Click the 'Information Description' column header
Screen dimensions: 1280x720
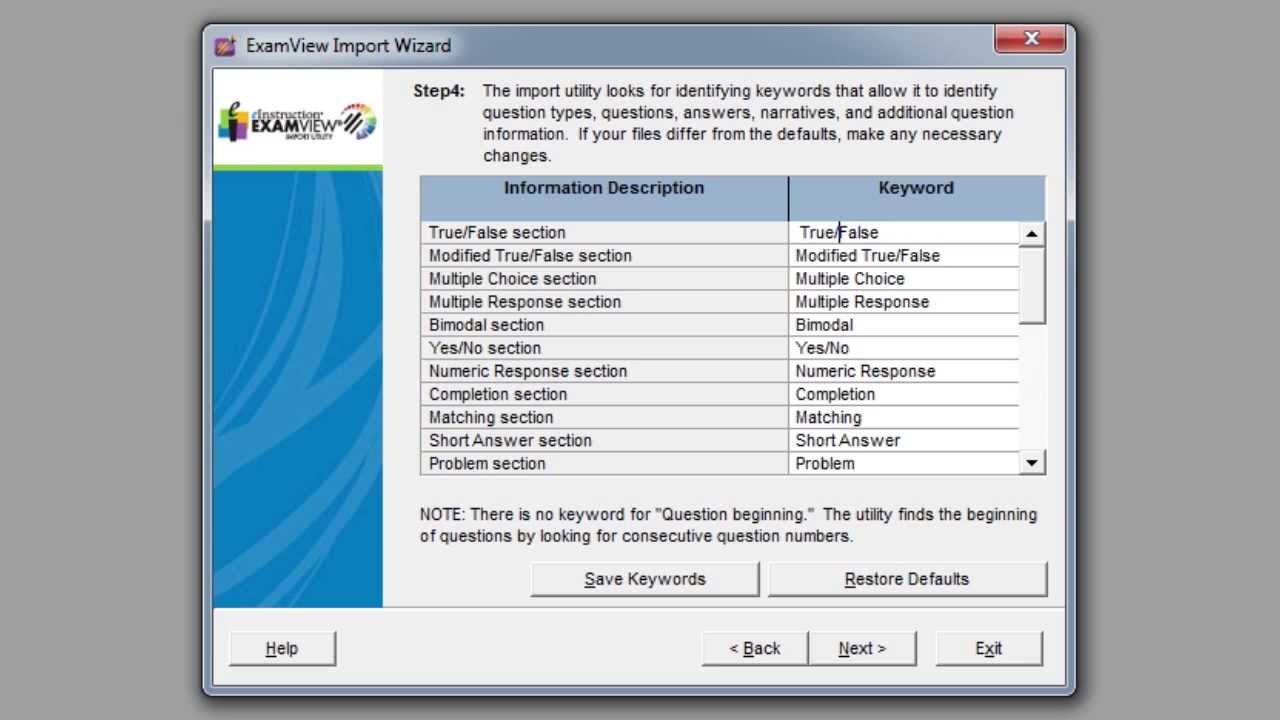click(x=604, y=198)
